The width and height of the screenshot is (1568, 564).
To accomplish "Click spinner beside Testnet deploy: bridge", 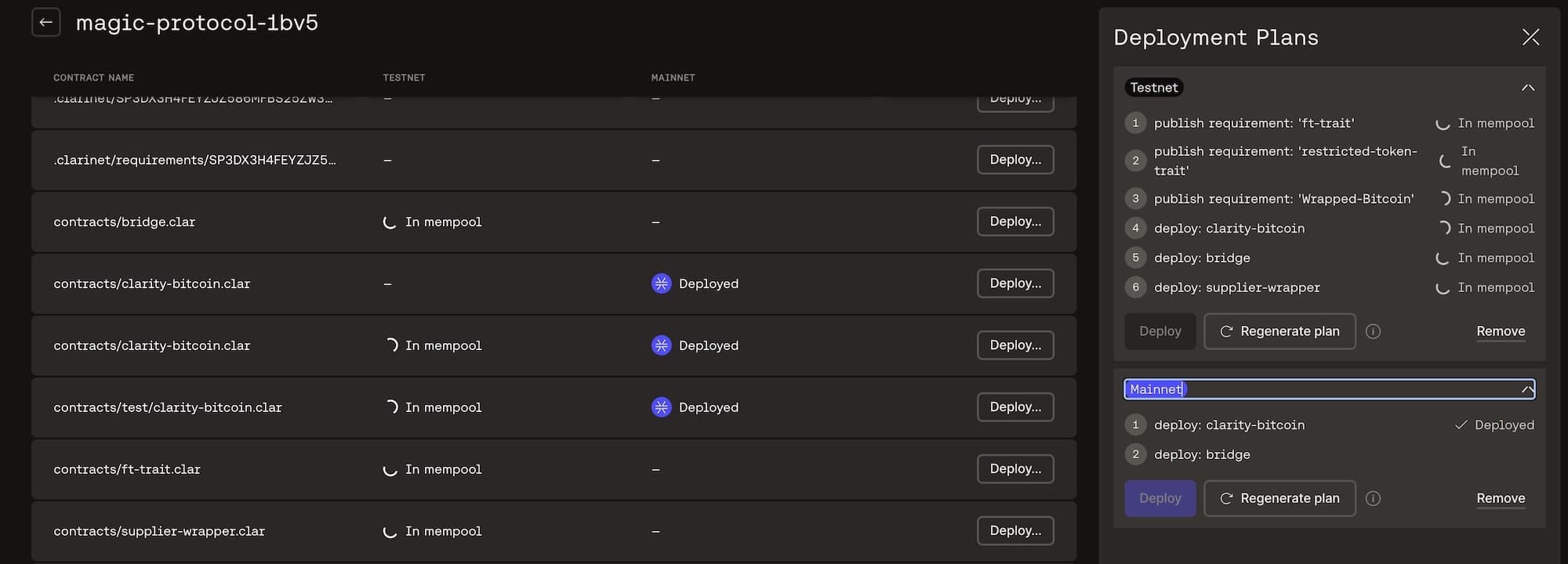I will tap(1443, 258).
